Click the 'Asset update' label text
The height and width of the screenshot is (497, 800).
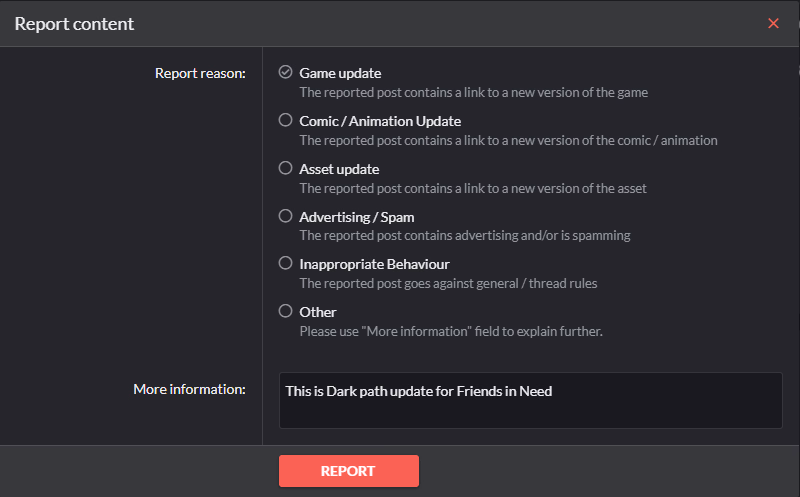tap(339, 169)
